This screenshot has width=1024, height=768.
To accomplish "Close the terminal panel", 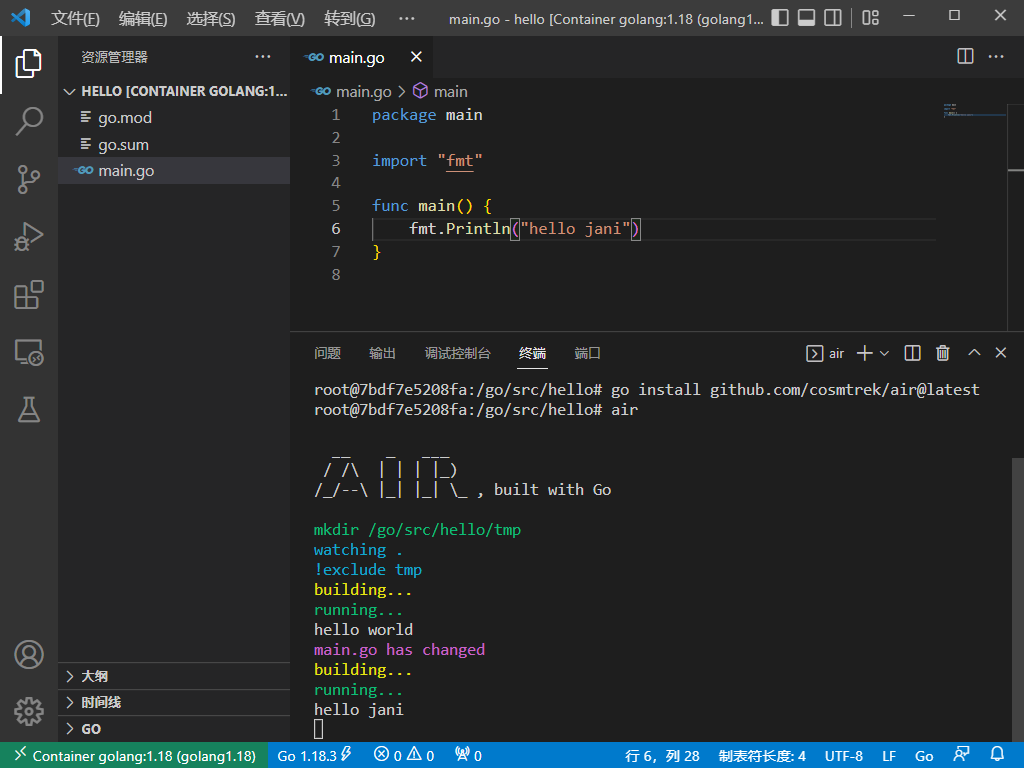I will [x=1000, y=353].
